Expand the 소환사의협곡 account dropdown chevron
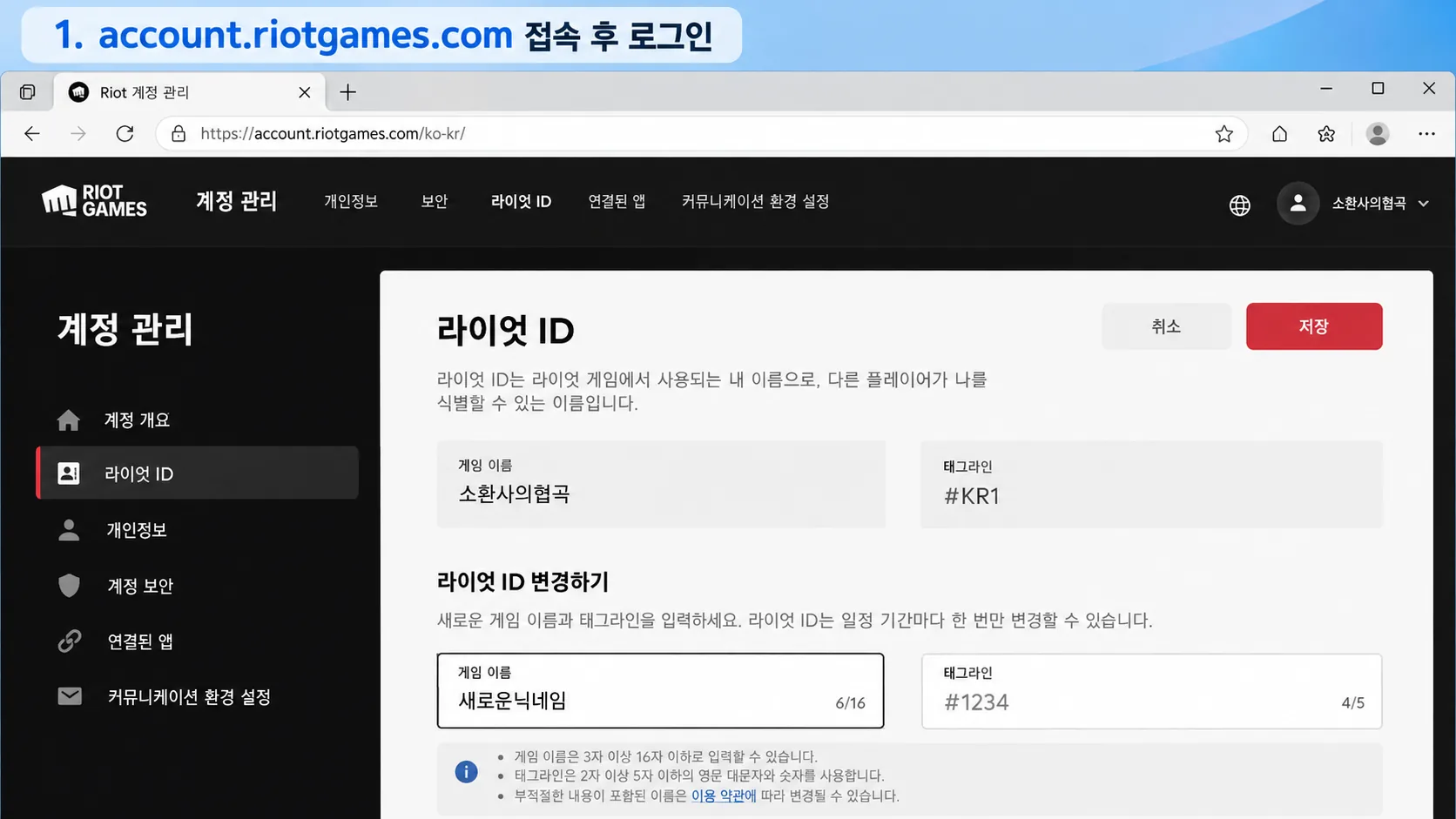The height and width of the screenshot is (819, 1456). pyautogui.click(x=1423, y=204)
